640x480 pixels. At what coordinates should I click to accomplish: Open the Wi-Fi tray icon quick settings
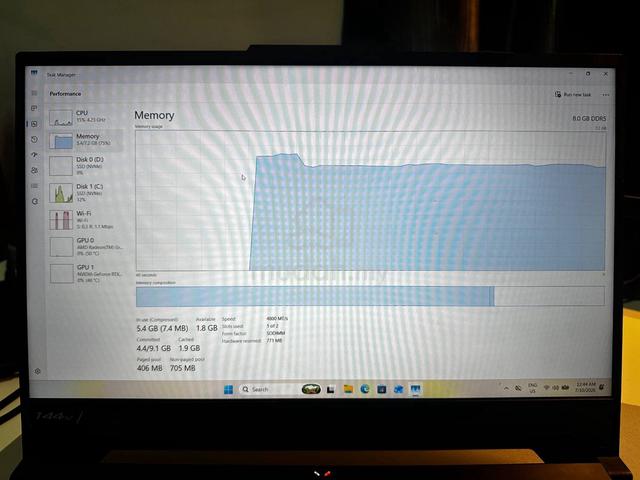(x=547, y=387)
